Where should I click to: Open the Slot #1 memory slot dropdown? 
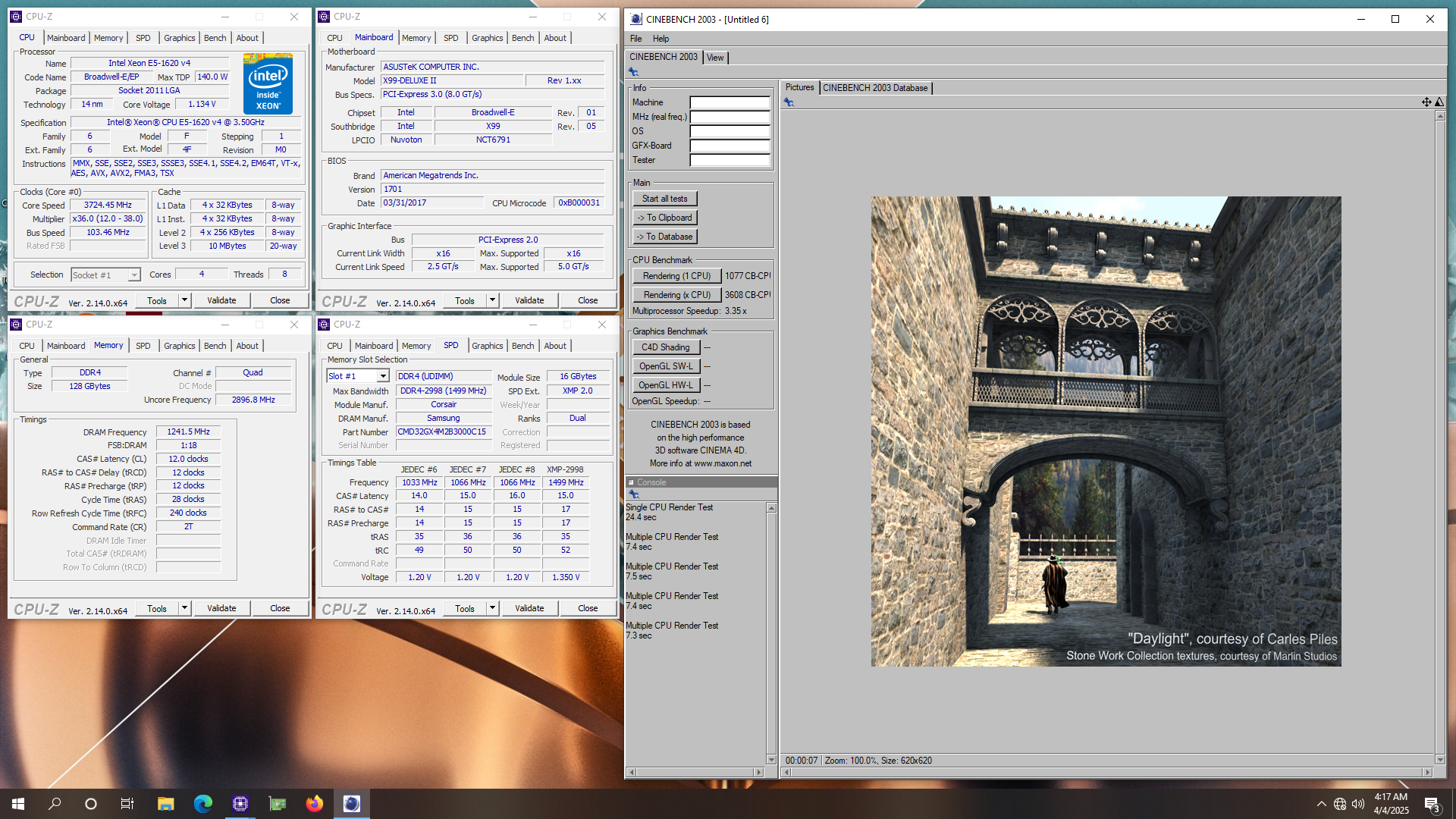[383, 376]
